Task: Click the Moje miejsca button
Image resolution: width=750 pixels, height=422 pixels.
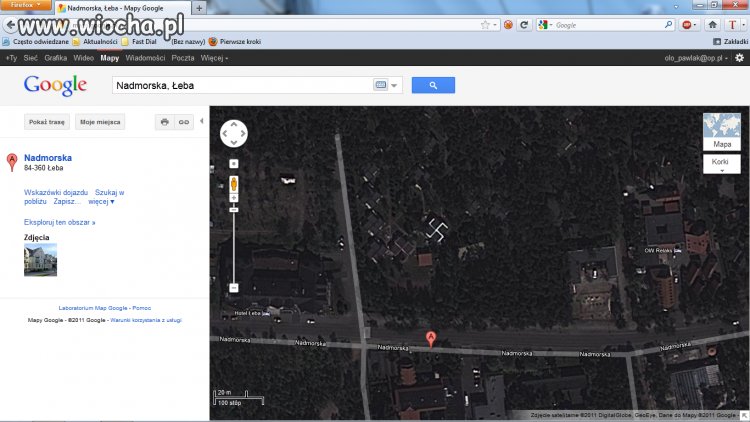Action: [100, 122]
